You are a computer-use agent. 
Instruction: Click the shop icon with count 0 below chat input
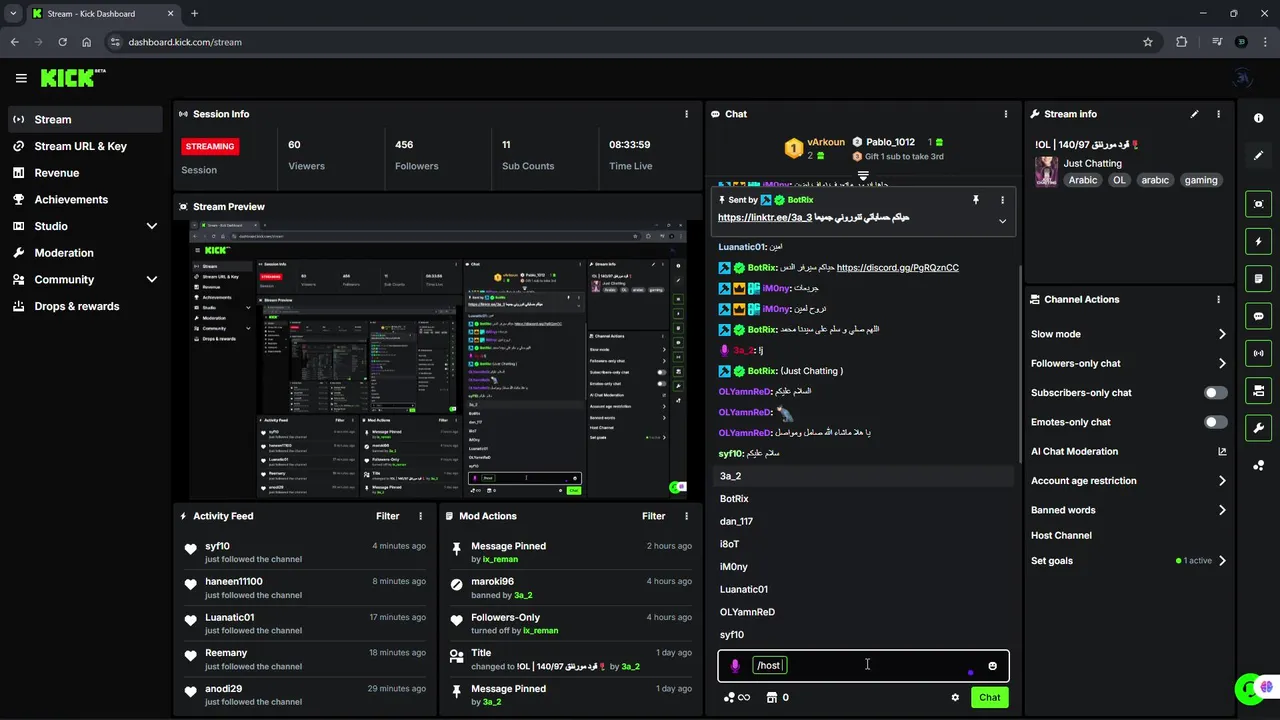(777, 698)
